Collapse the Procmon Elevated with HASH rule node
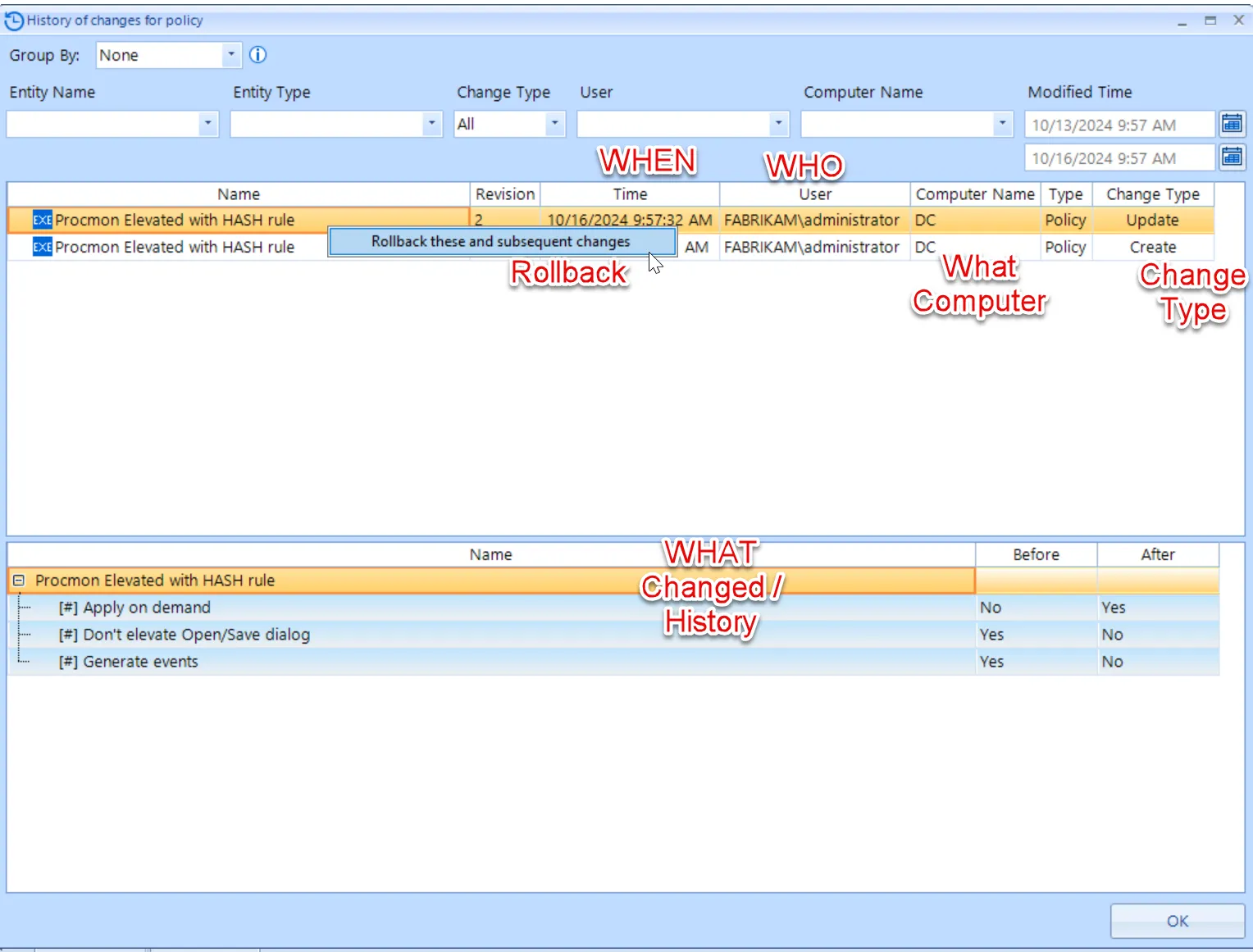The image size is (1253, 952). [x=19, y=581]
